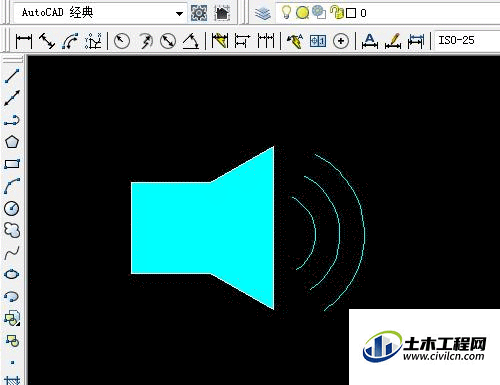Open the Layer Properties Manager

point(263,13)
